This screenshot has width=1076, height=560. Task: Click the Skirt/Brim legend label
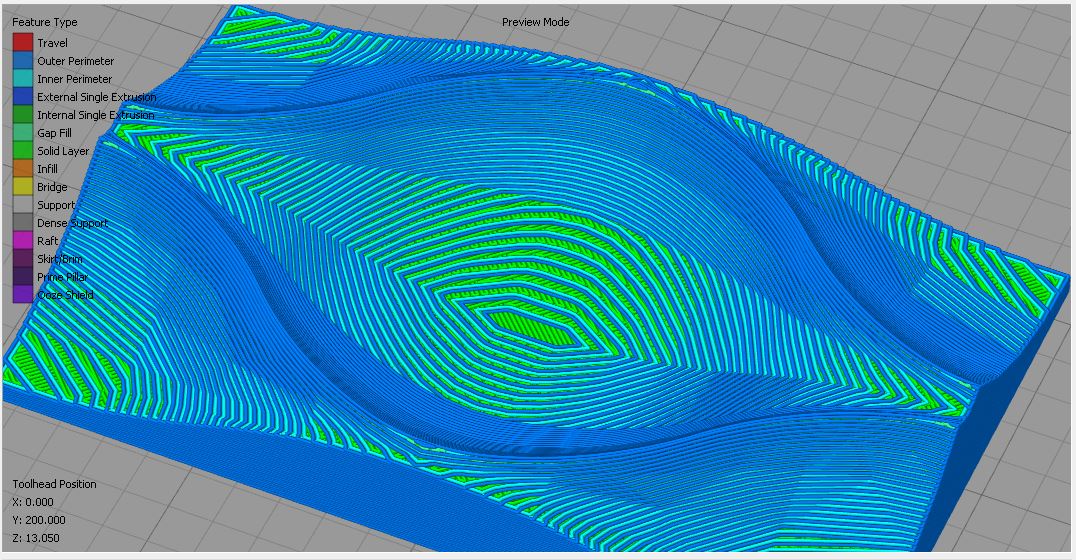(60, 259)
